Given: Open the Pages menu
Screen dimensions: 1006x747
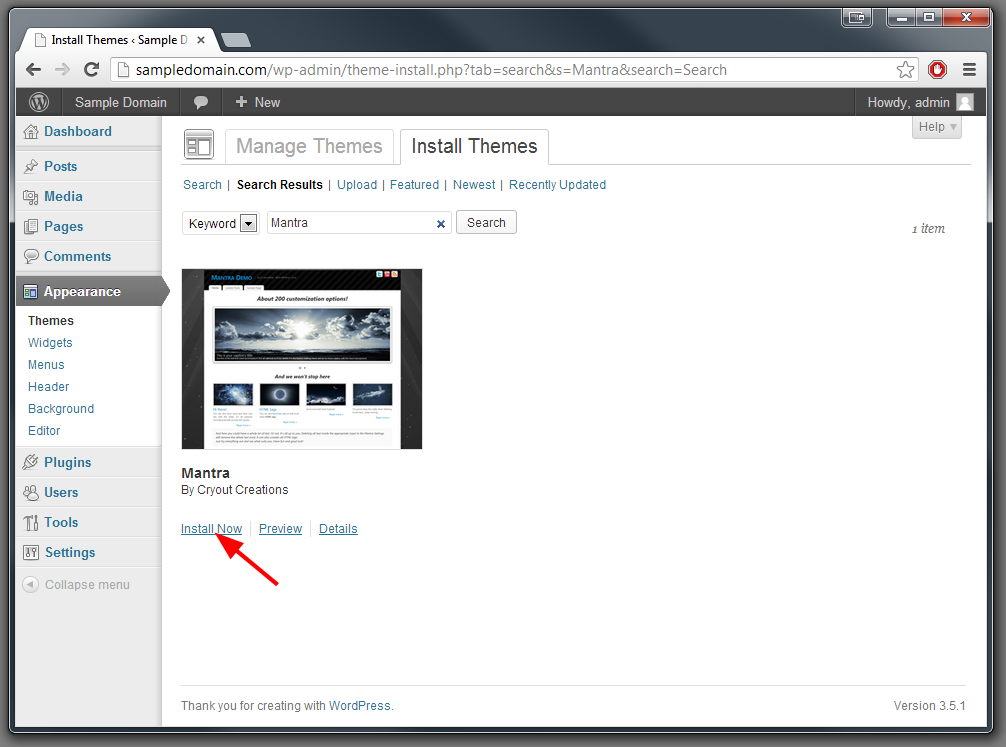Looking at the screenshot, I should [x=89, y=227].
